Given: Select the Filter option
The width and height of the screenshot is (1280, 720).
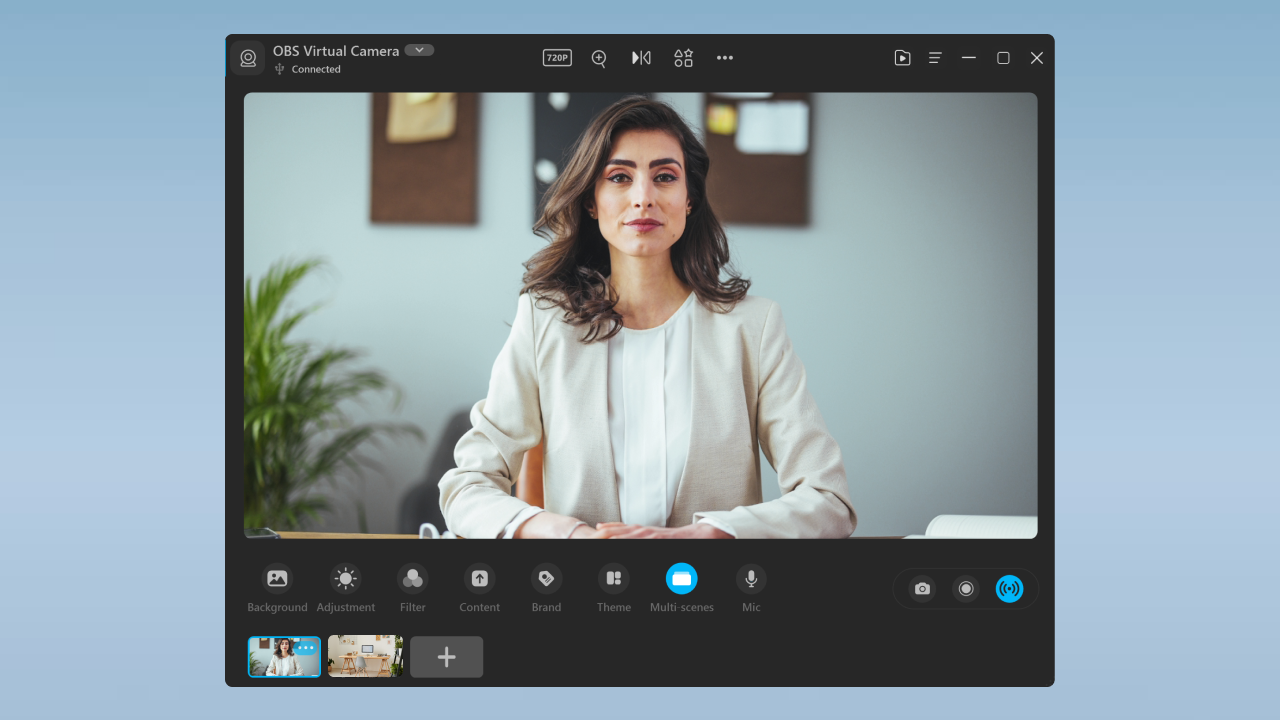Looking at the screenshot, I should coord(412,579).
